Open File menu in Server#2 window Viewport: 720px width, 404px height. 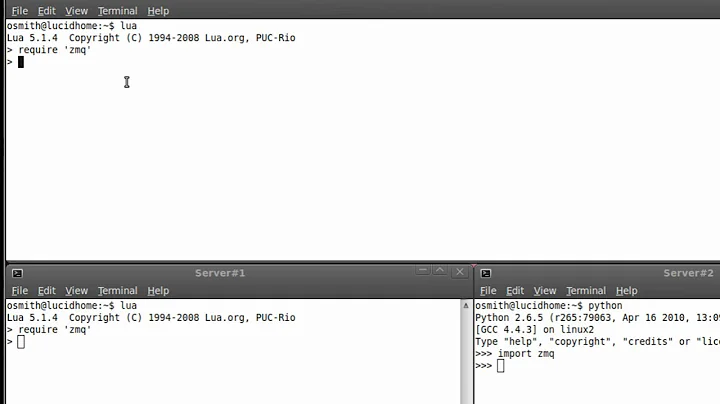click(x=488, y=291)
